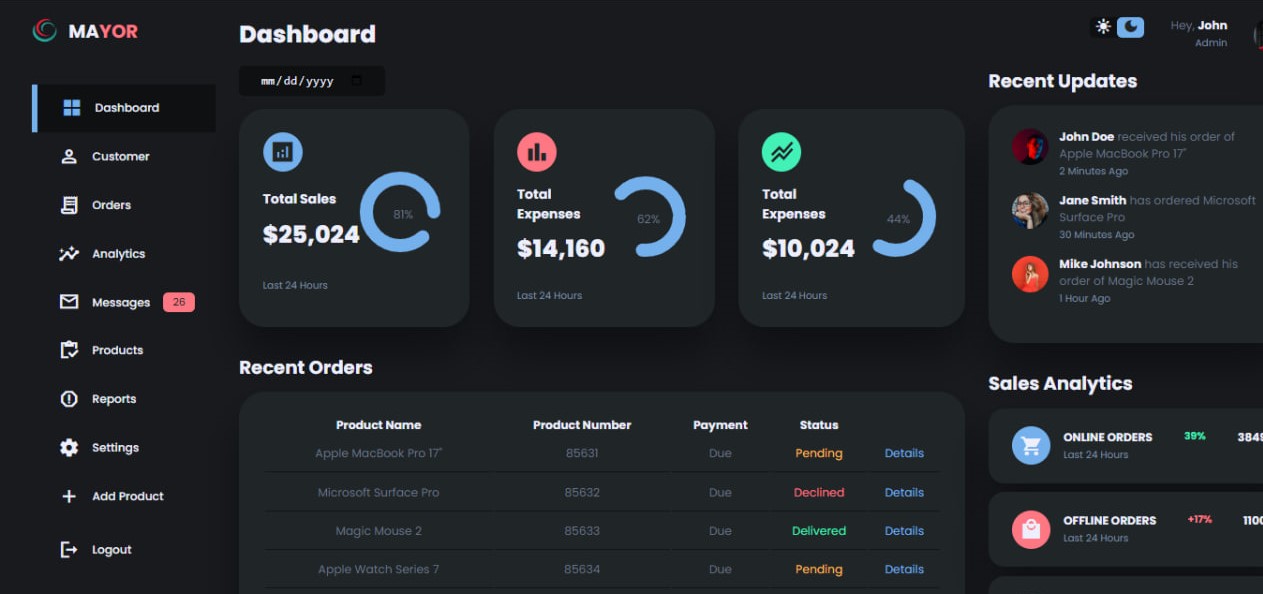This screenshot has width=1263, height=594.
Task: Click the Product Number column header
Action: (582, 425)
